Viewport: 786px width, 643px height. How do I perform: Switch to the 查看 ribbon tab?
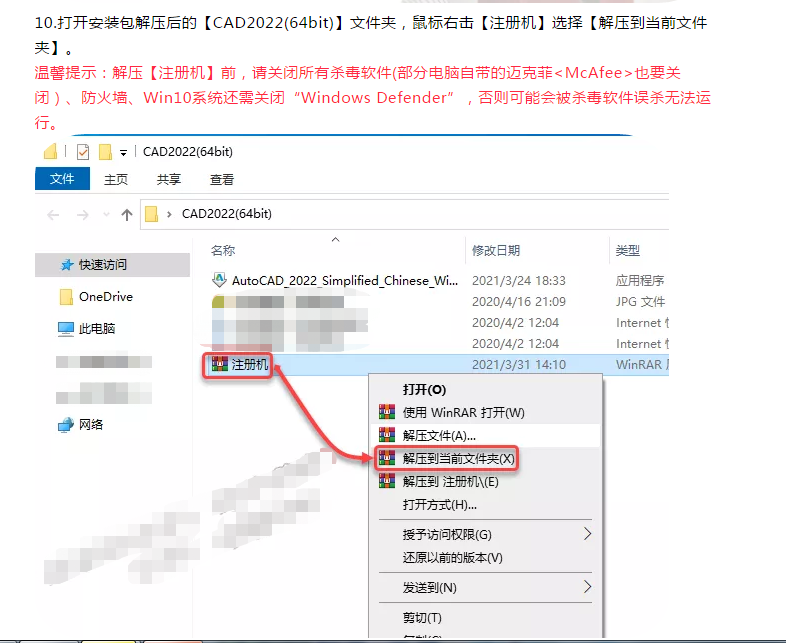pyautogui.click(x=222, y=179)
